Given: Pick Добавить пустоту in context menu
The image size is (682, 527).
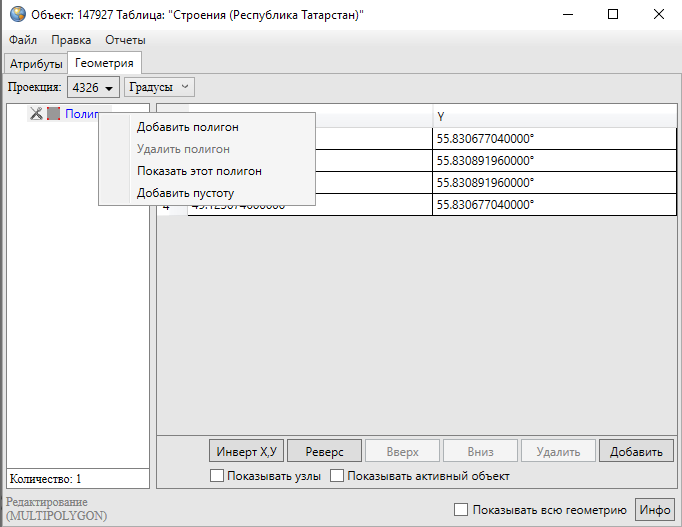Looking at the screenshot, I should point(185,193).
